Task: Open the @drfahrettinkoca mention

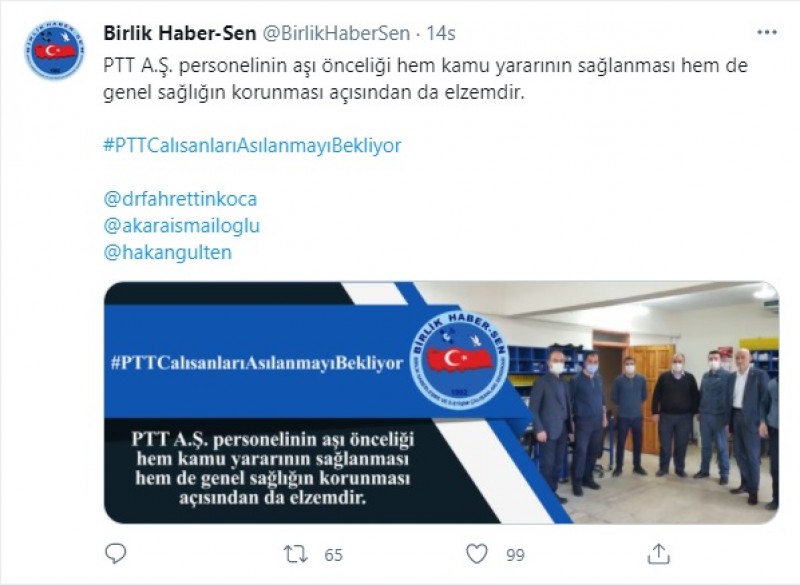Action: (x=180, y=198)
